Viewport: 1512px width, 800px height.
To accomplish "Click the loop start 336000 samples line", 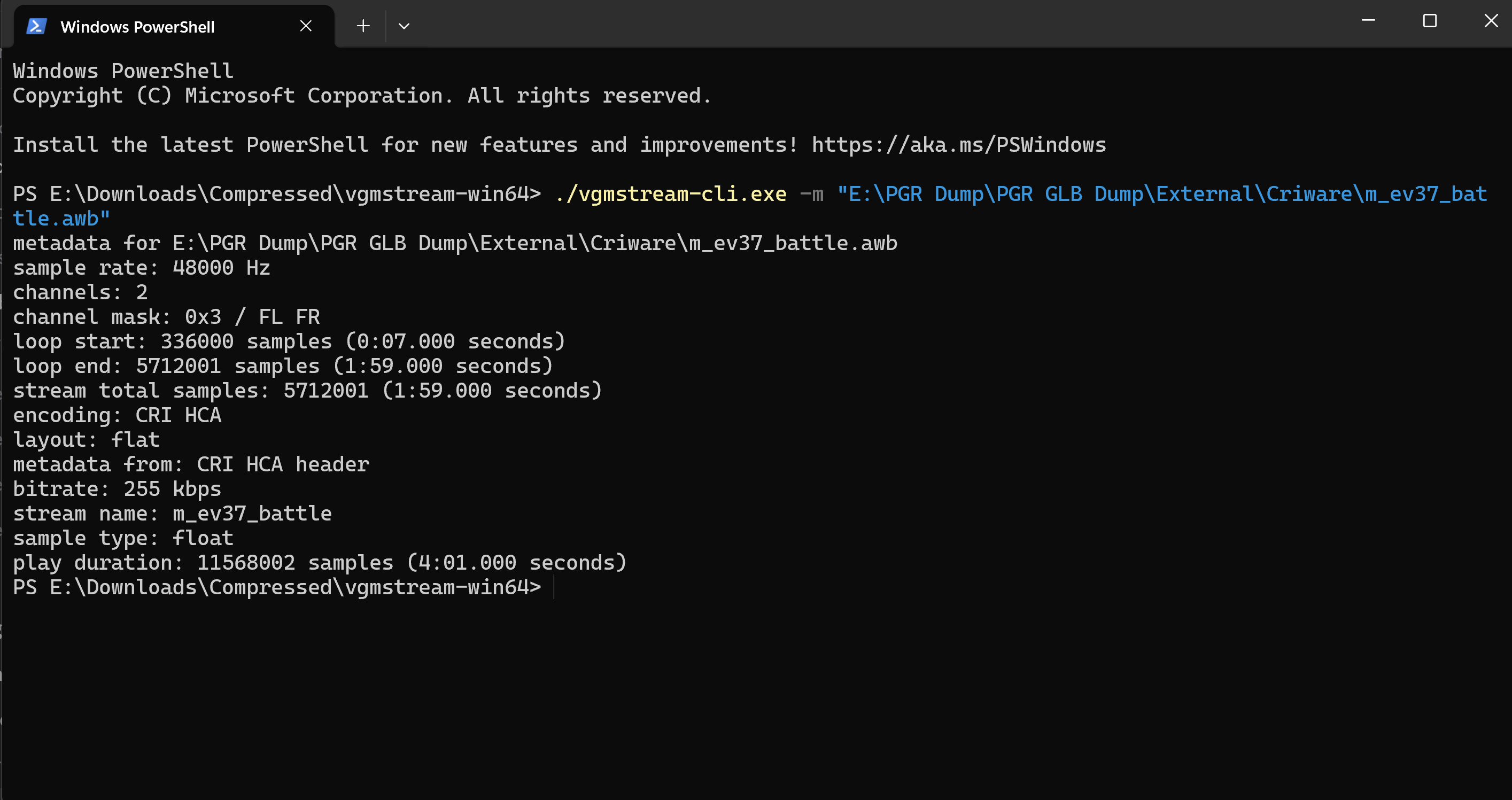I will click(289, 341).
